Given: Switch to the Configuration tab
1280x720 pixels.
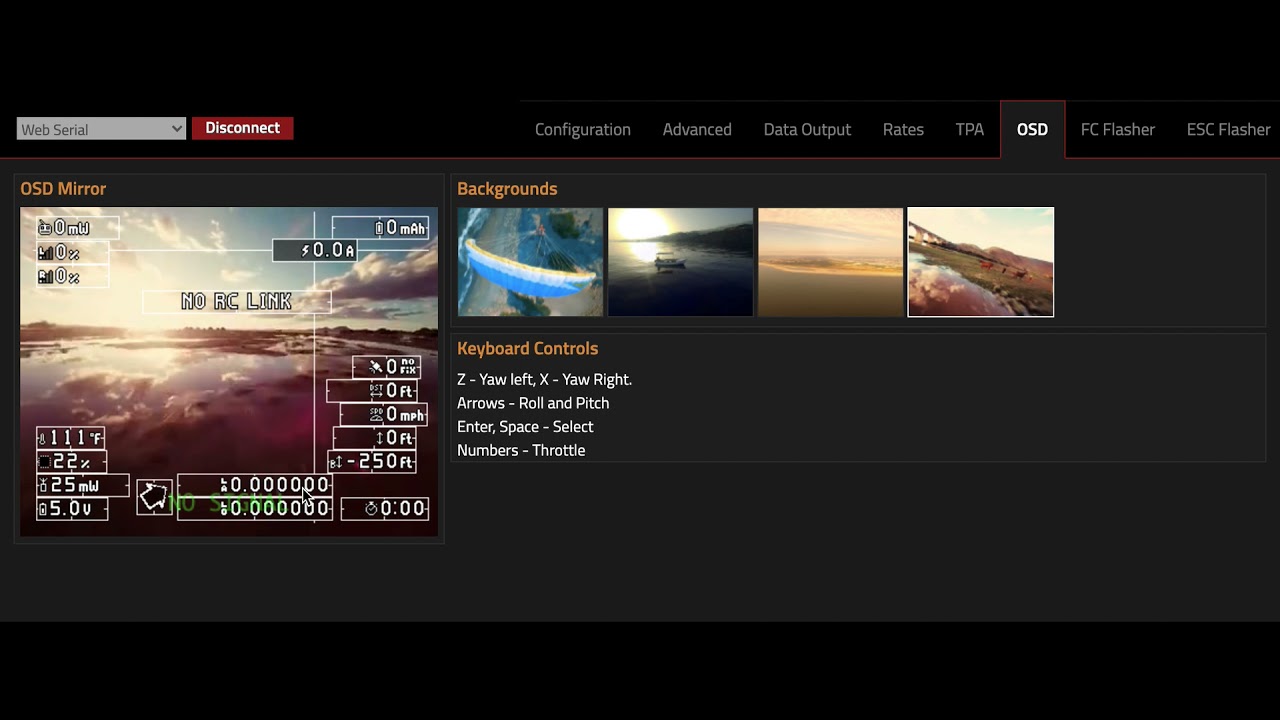Looking at the screenshot, I should click(583, 129).
